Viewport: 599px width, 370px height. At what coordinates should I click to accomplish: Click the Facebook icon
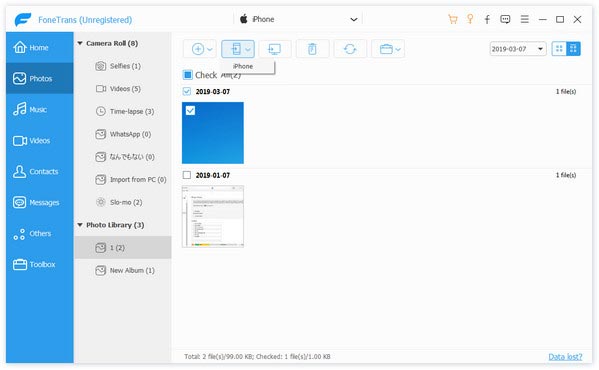(x=487, y=19)
